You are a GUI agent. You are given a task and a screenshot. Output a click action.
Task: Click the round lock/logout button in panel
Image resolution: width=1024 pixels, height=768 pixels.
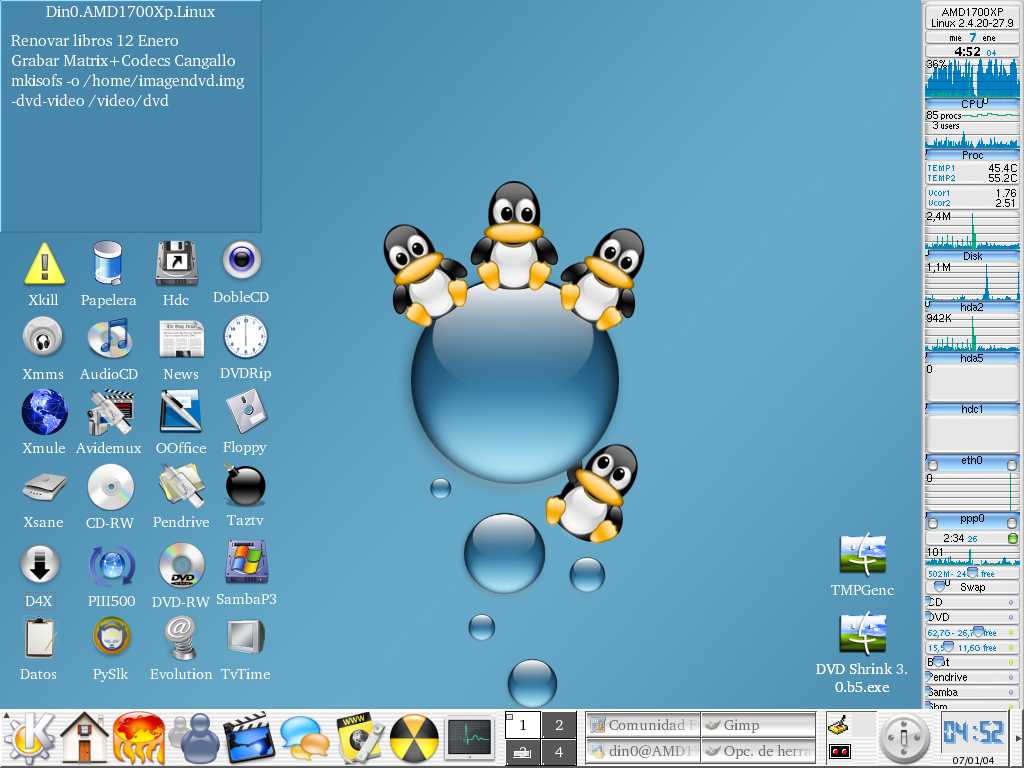coord(904,739)
